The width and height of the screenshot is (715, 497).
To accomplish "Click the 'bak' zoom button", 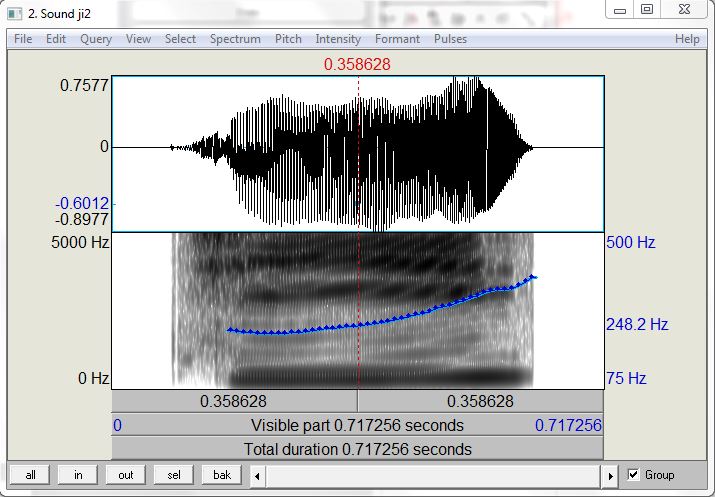I will [x=222, y=475].
